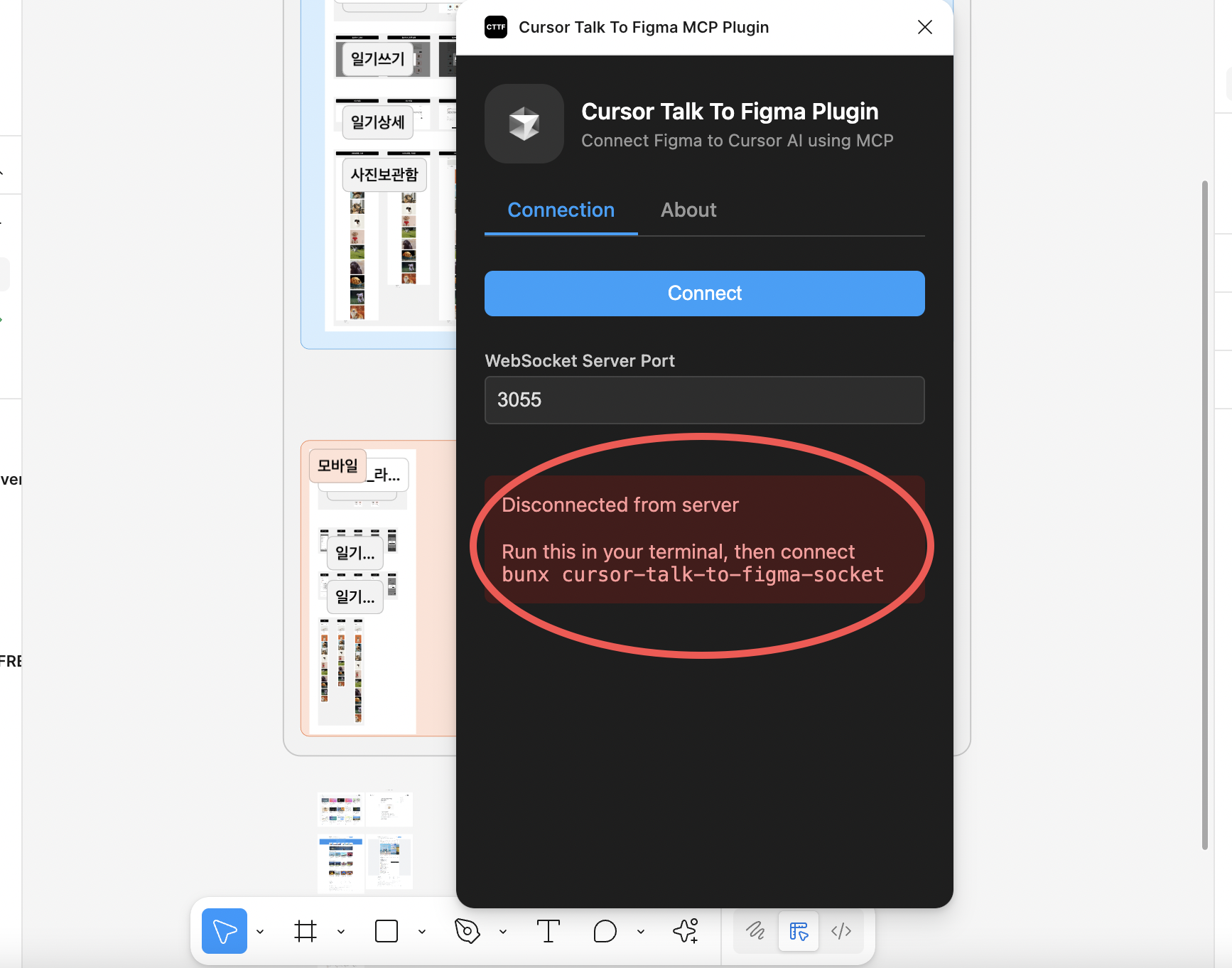The width and height of the screenshot is (1232, 968).
Task: Switch to Draw mode in toolbar
Action: pyautogui.click(x=756, y=931)
